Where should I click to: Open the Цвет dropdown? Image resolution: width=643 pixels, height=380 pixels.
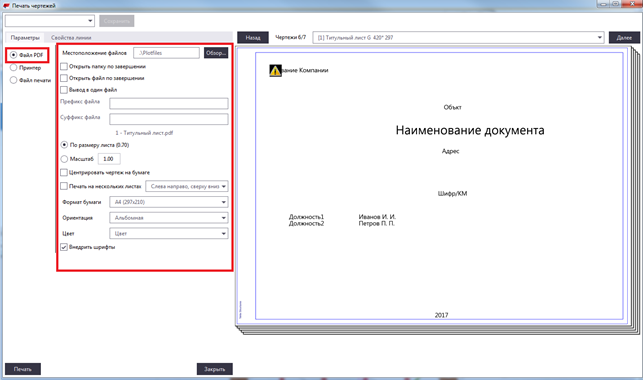[x=169, y=234]
